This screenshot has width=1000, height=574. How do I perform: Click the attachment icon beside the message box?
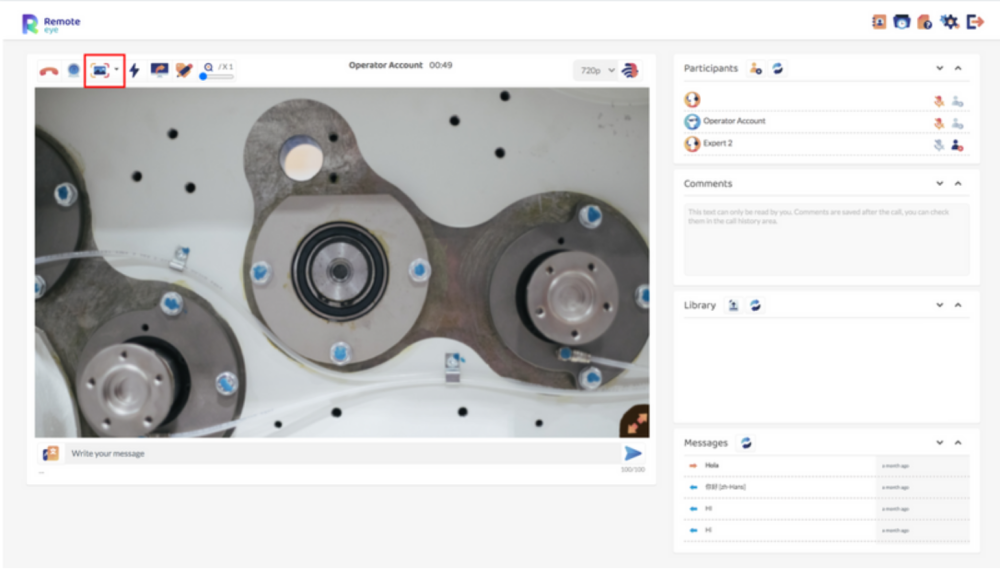click(50, 453)
